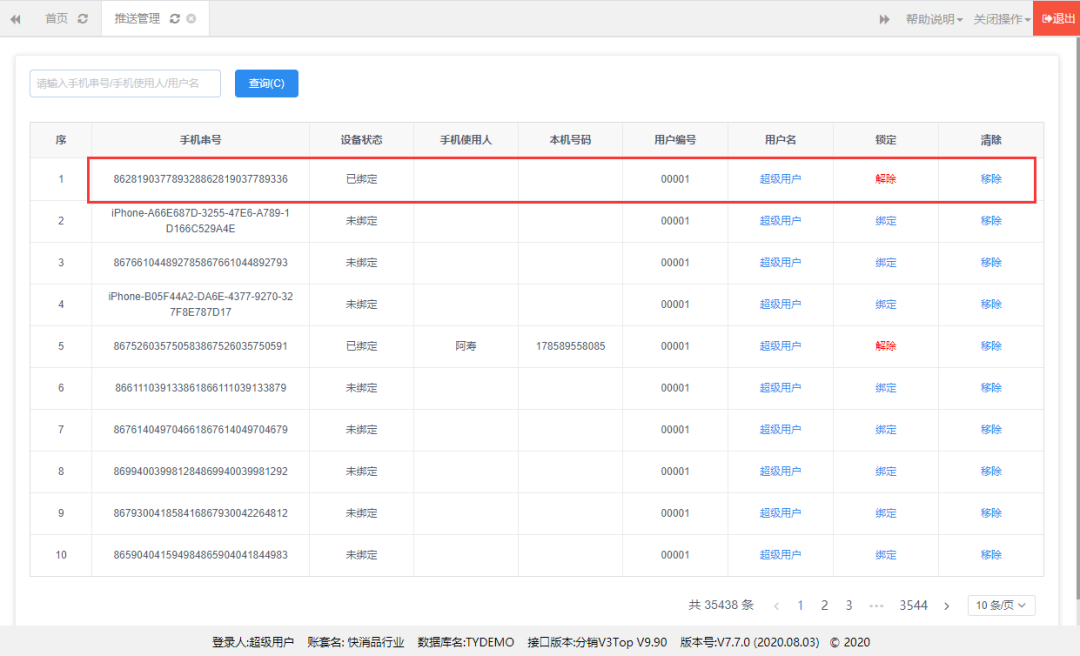
Task: Switch to the 首页 tab
Action: coord(56,19)
